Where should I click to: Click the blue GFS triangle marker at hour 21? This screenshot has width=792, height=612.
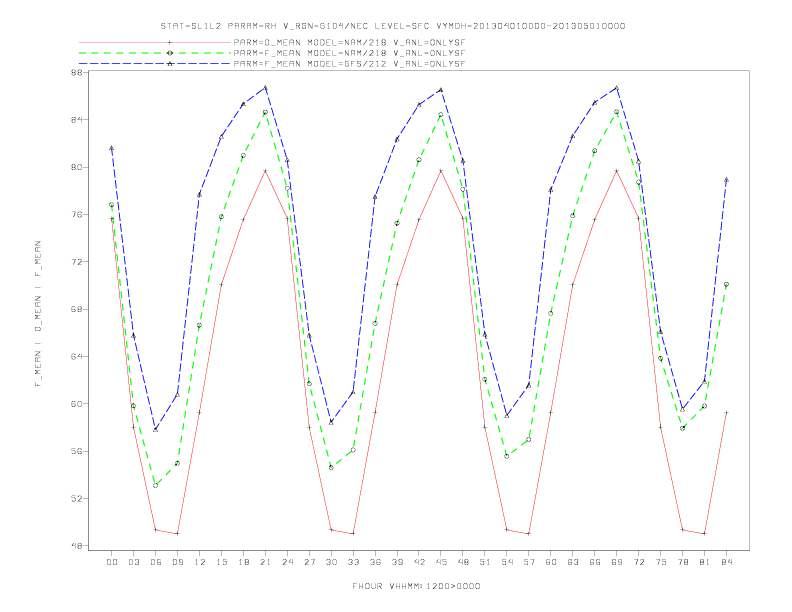[265, 88]
